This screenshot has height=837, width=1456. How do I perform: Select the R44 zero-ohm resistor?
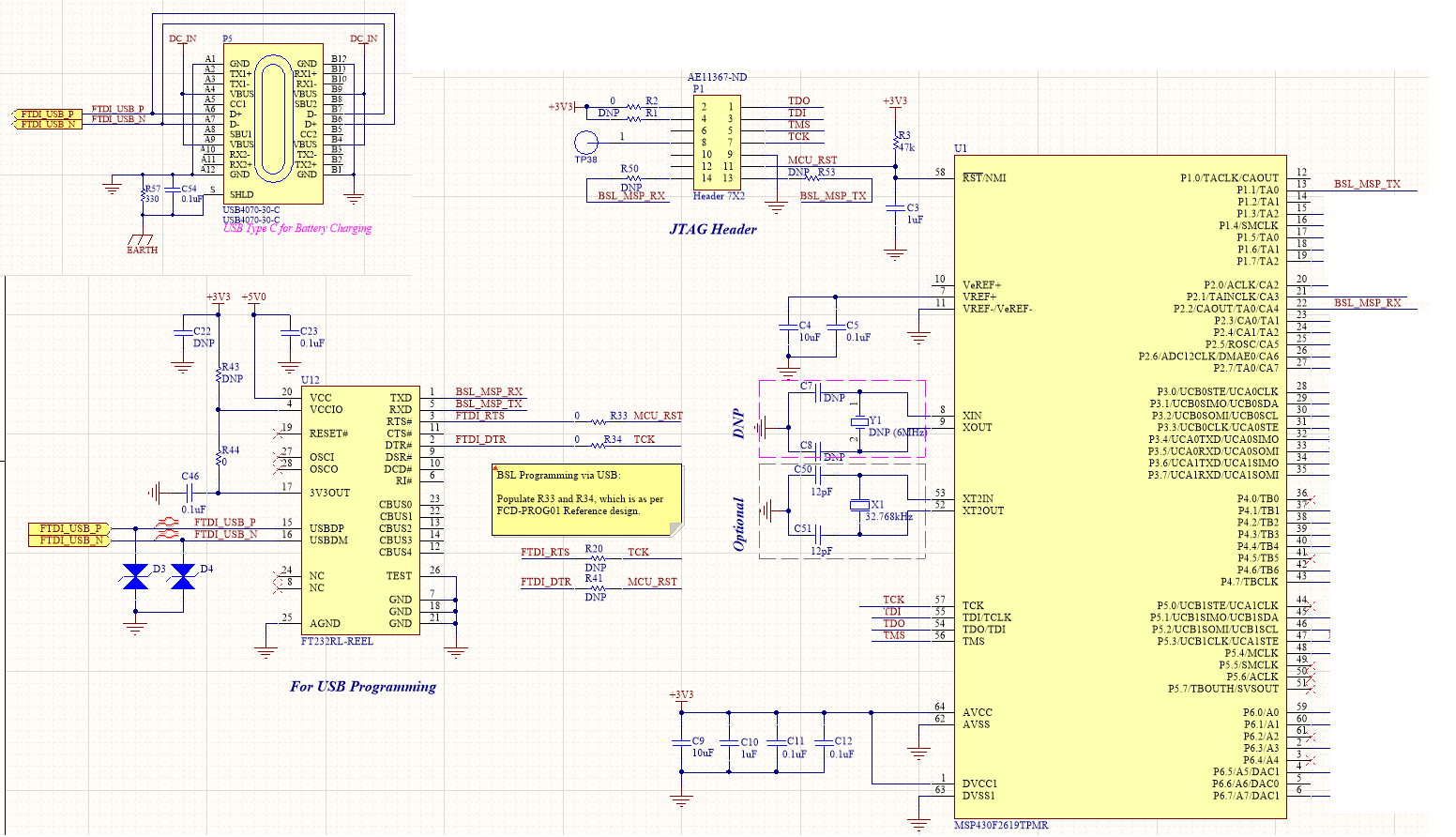click(218, 456)
